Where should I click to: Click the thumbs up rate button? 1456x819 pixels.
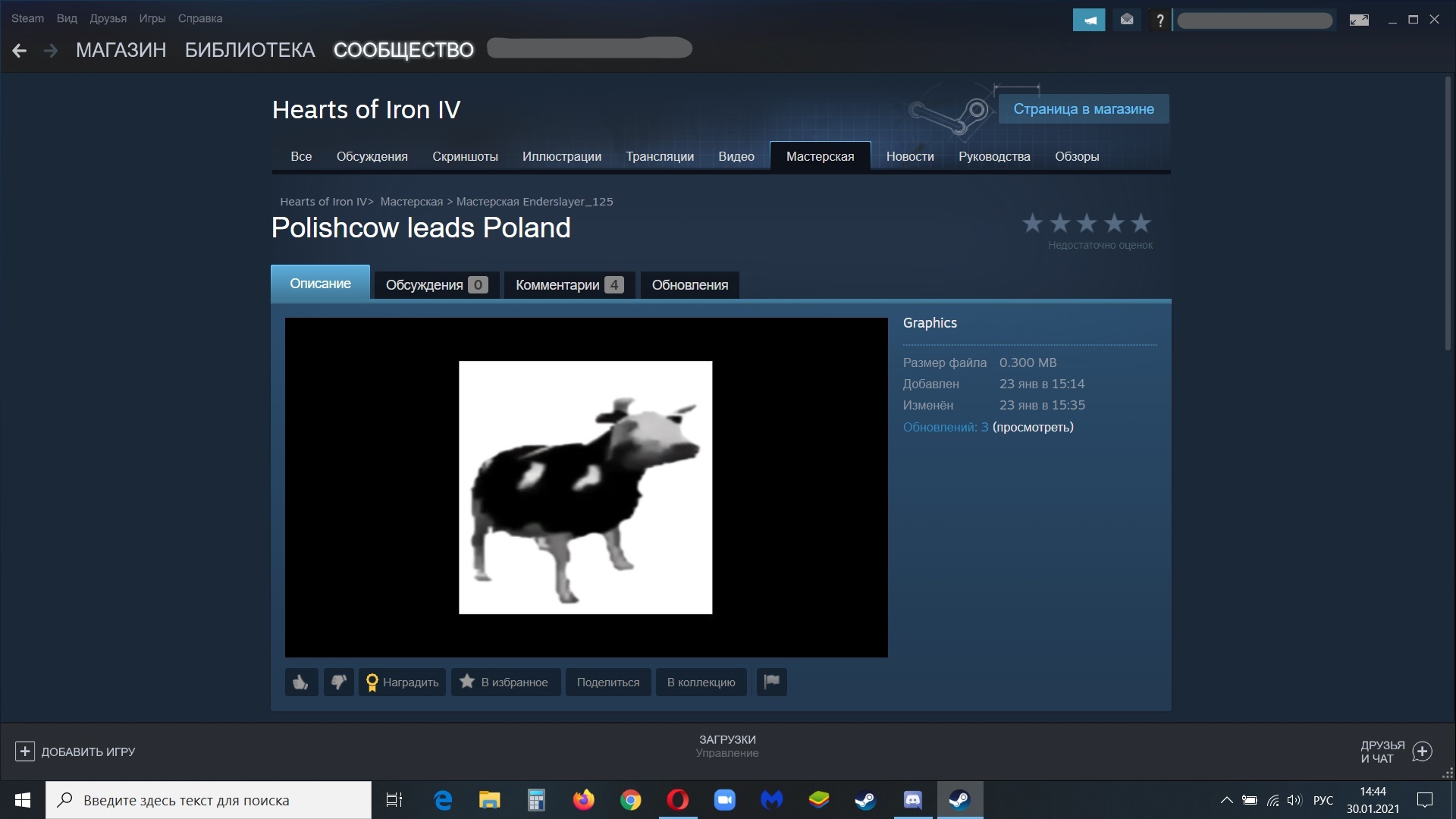pos(301,682)
